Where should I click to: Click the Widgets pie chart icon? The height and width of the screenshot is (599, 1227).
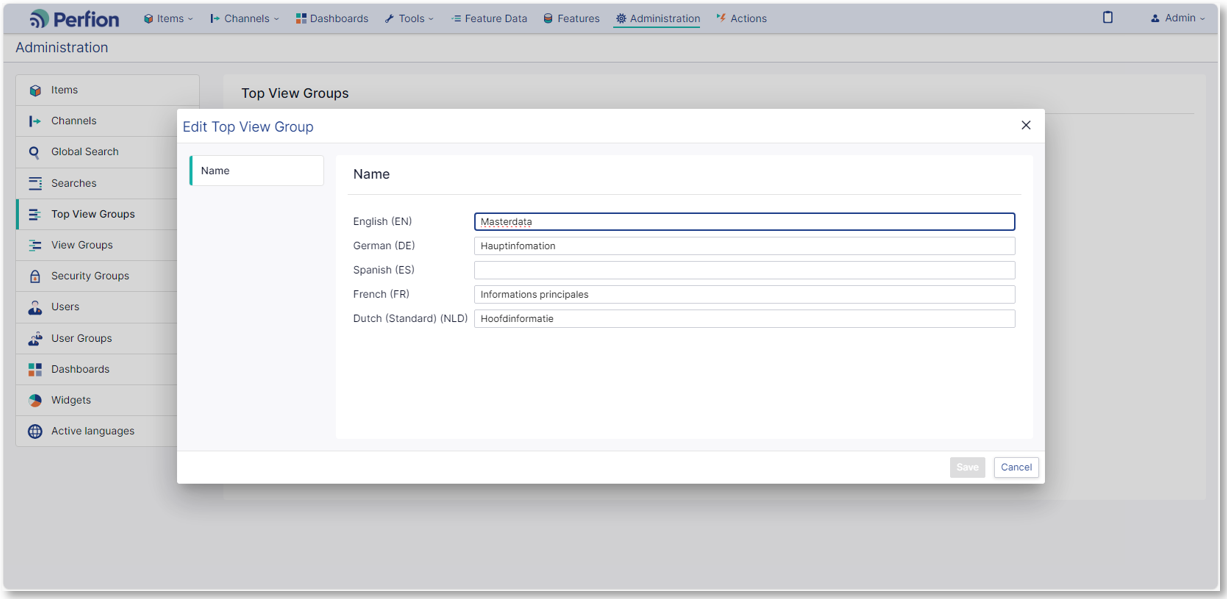tap(35, 400)
